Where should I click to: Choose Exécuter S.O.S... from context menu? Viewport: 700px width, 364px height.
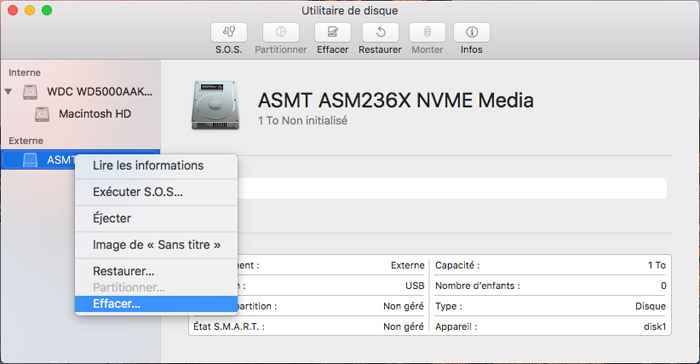point(156,192)
